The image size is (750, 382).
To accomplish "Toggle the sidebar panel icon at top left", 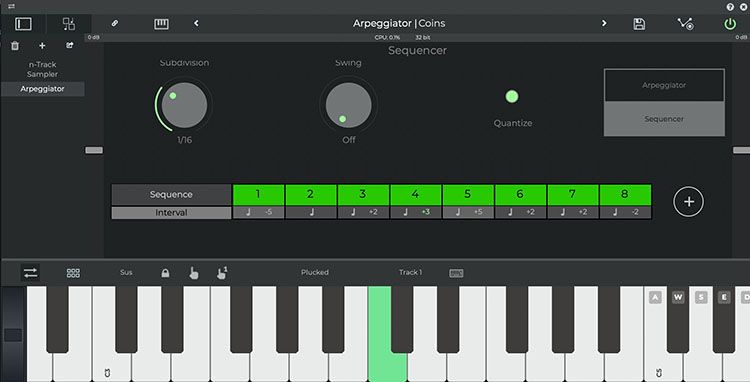I will [23, 24].
